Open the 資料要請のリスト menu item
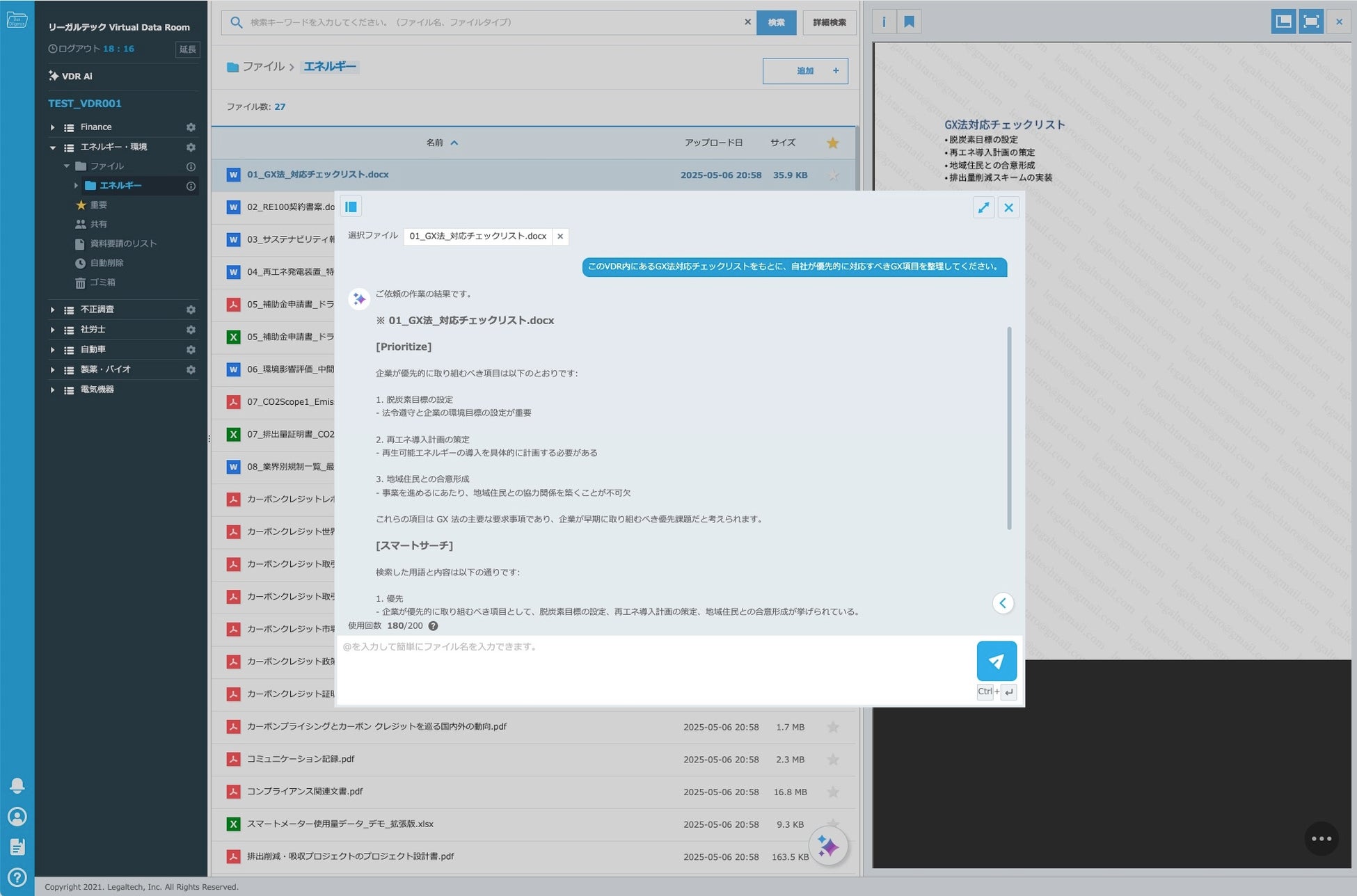 click(123, 243)
